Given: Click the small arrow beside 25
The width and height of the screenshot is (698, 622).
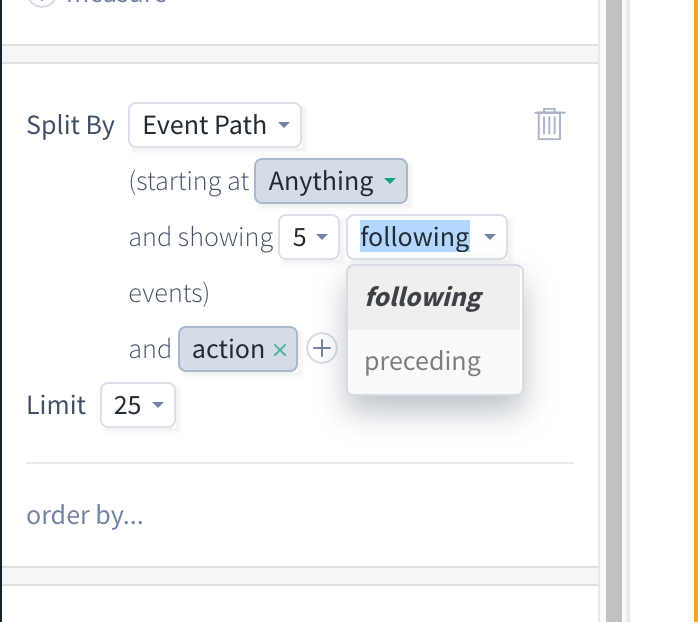Looking at the screenshot, I should tap(158, 405).
